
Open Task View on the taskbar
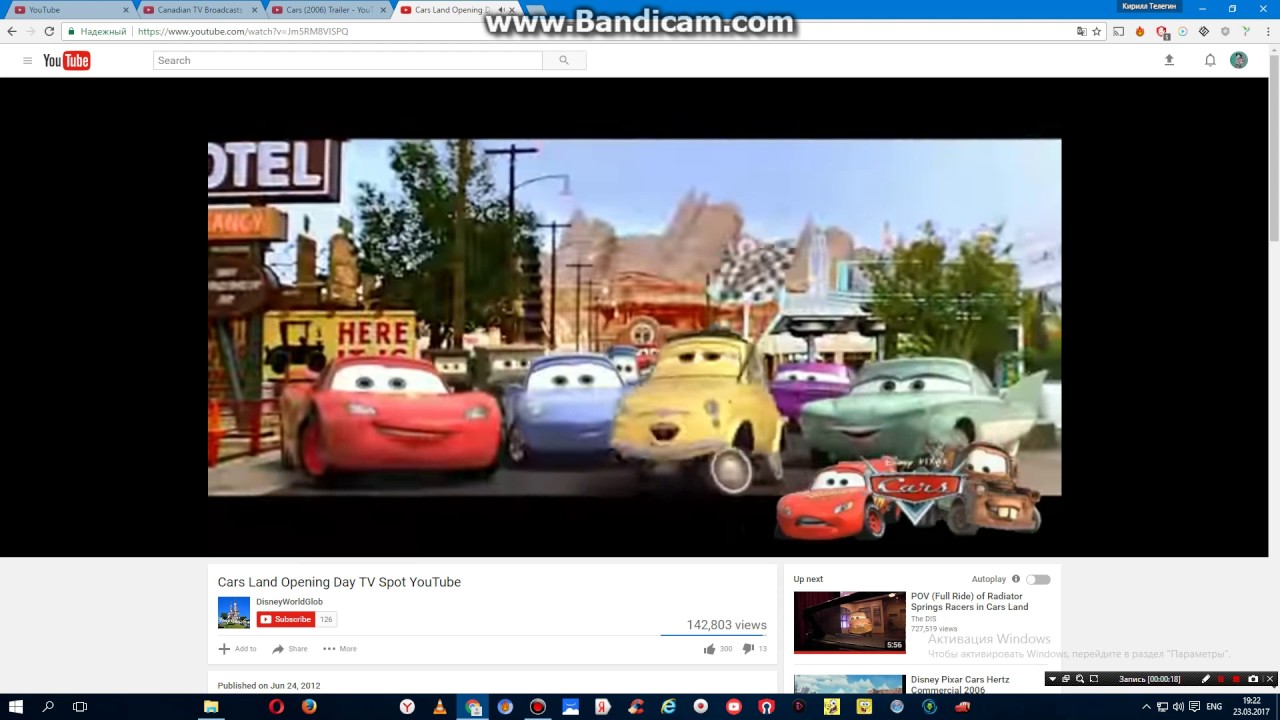click(80, 707)
